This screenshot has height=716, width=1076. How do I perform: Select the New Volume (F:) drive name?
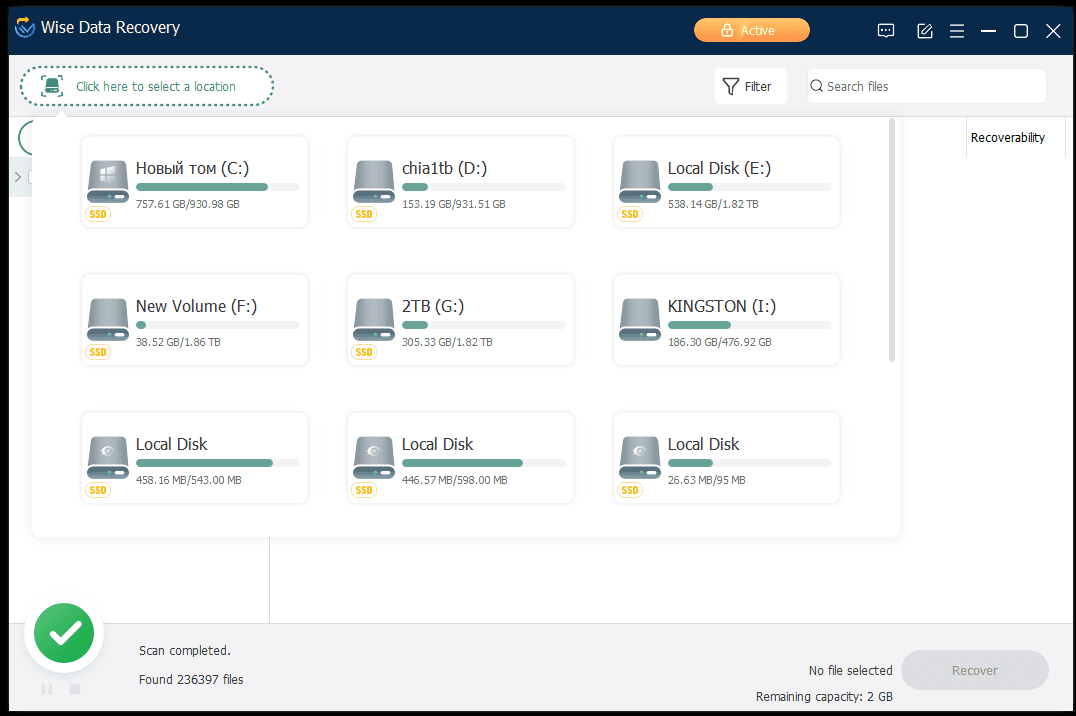(196, 306)
